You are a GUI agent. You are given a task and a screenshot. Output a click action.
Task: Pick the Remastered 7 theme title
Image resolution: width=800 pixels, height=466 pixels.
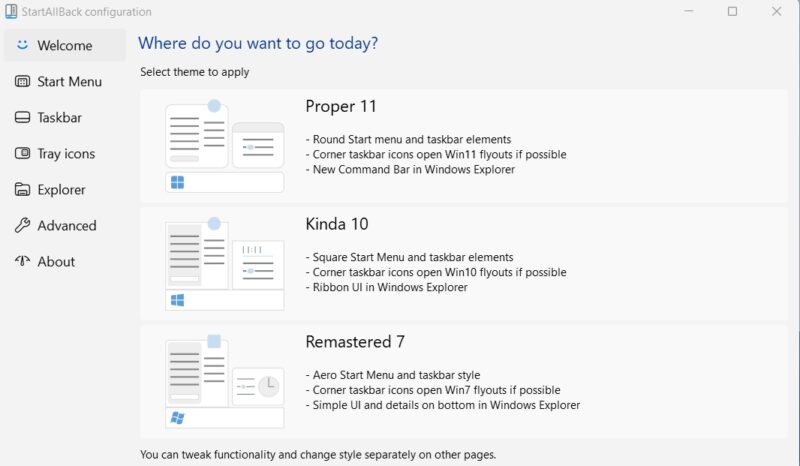tap(355, 342)
